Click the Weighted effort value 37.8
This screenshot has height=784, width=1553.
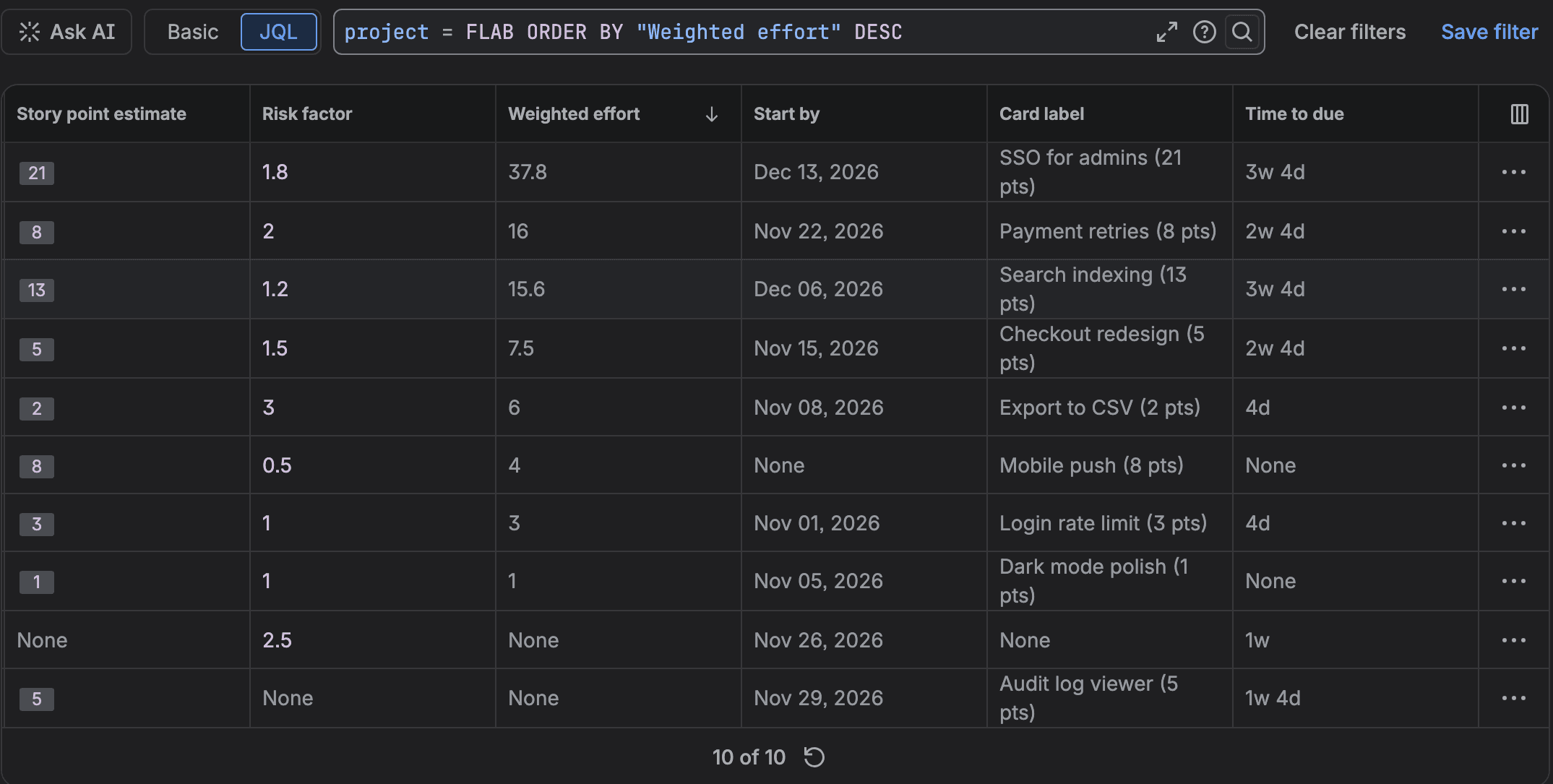(x=527, y=172)
